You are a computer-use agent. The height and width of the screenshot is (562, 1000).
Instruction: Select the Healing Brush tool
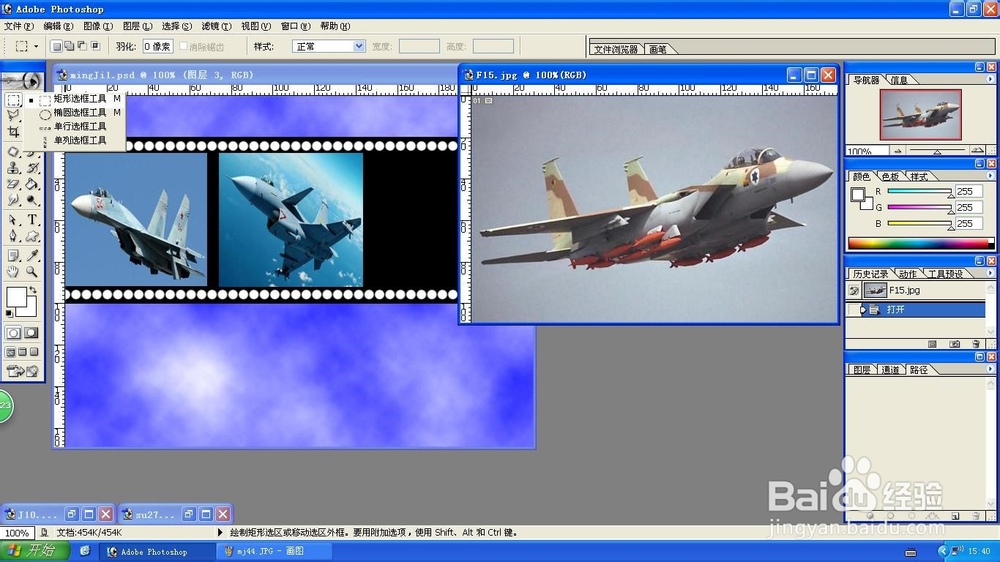pyautogui.click(x=13, y=152)
